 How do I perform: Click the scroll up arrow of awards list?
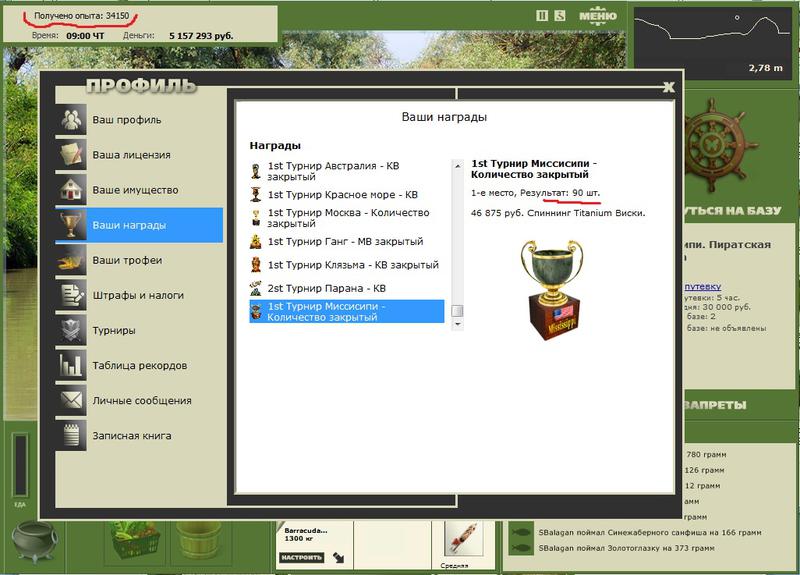tap(458, 165)
